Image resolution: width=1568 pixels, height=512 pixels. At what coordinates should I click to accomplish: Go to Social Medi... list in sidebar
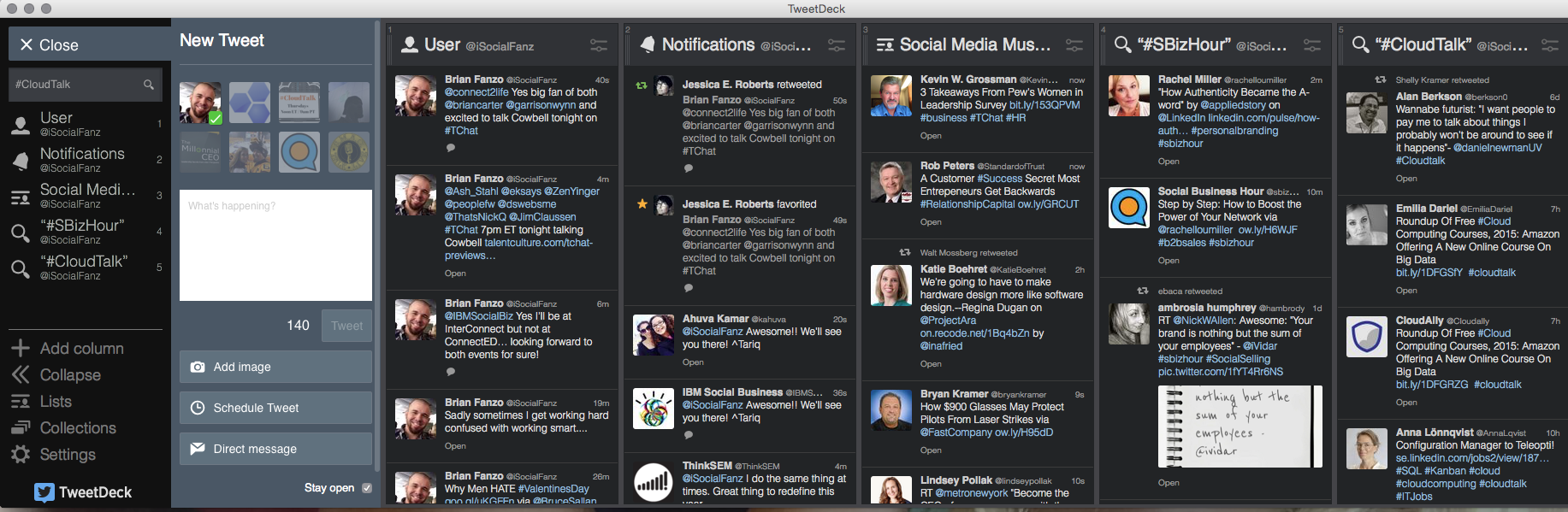(86, 195)
